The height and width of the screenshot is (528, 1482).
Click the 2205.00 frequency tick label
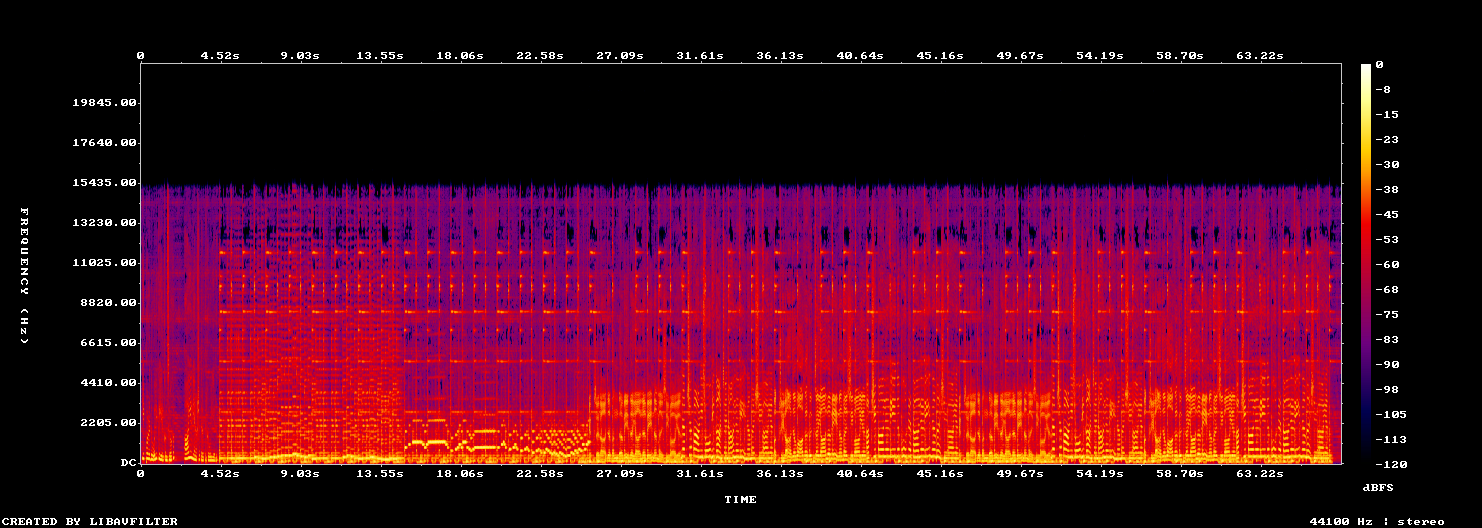pos(108,422)
